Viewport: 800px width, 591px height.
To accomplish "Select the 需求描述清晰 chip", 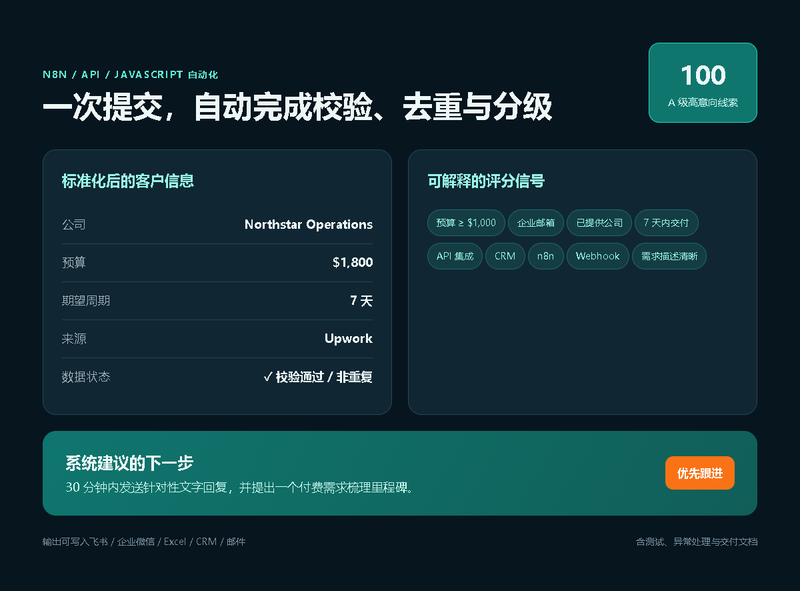I will pos(669,256).
